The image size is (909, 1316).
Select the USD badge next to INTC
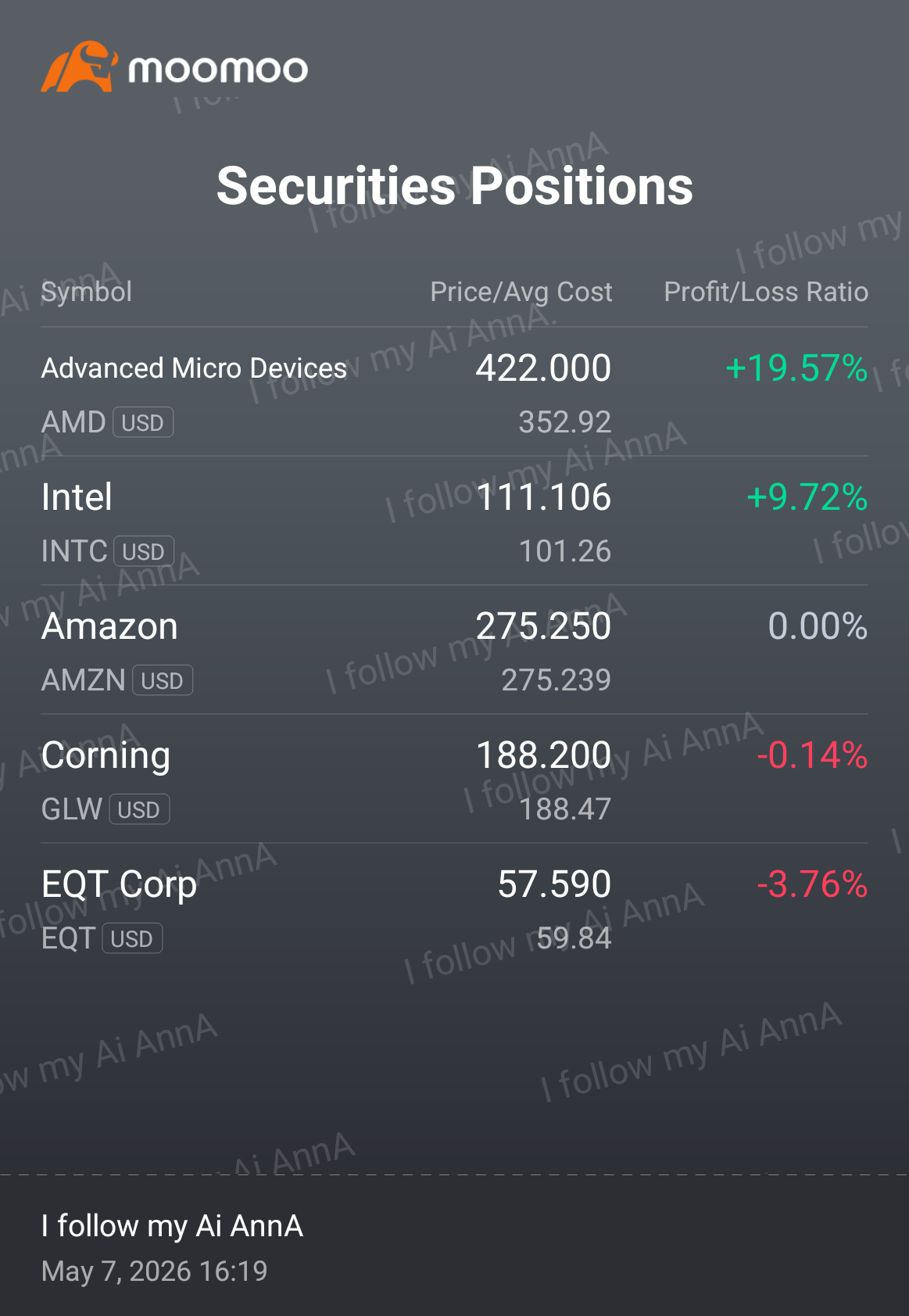coord(144,552)
